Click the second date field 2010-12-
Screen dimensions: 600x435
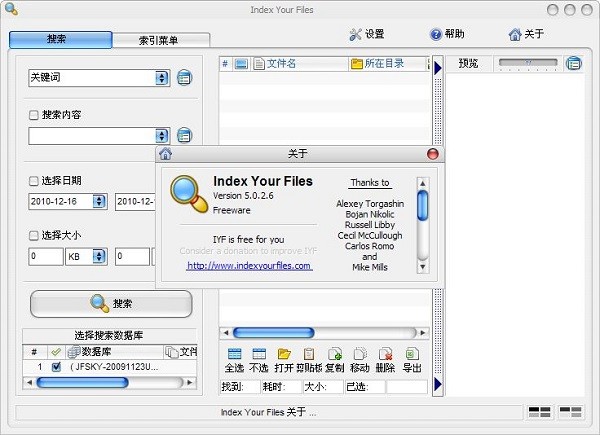point(135,201)
